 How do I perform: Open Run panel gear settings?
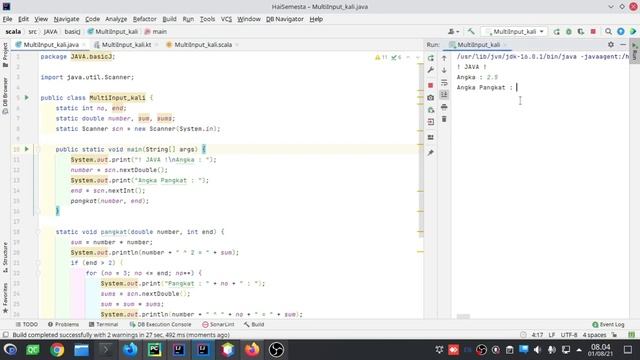pyautogui.click(x=611, y=44)
